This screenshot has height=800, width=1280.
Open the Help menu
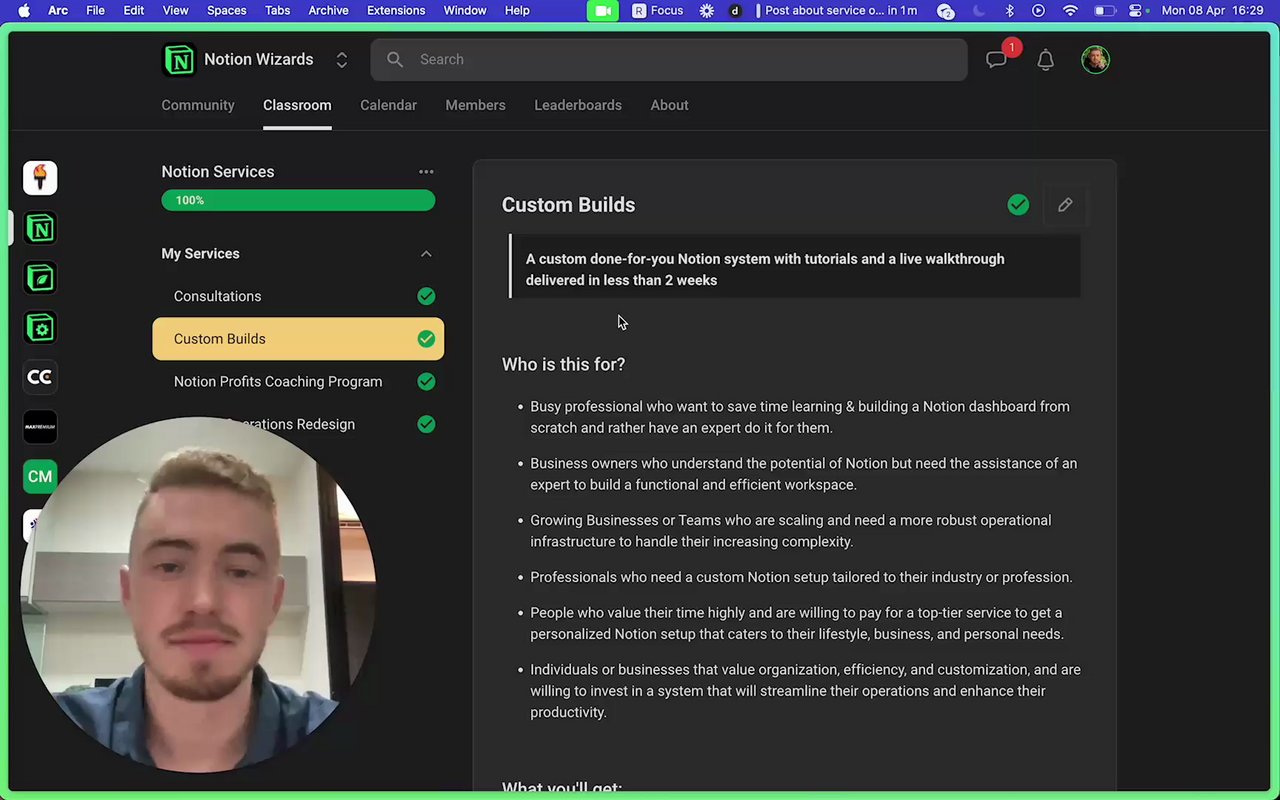click(x=517, y=11)
